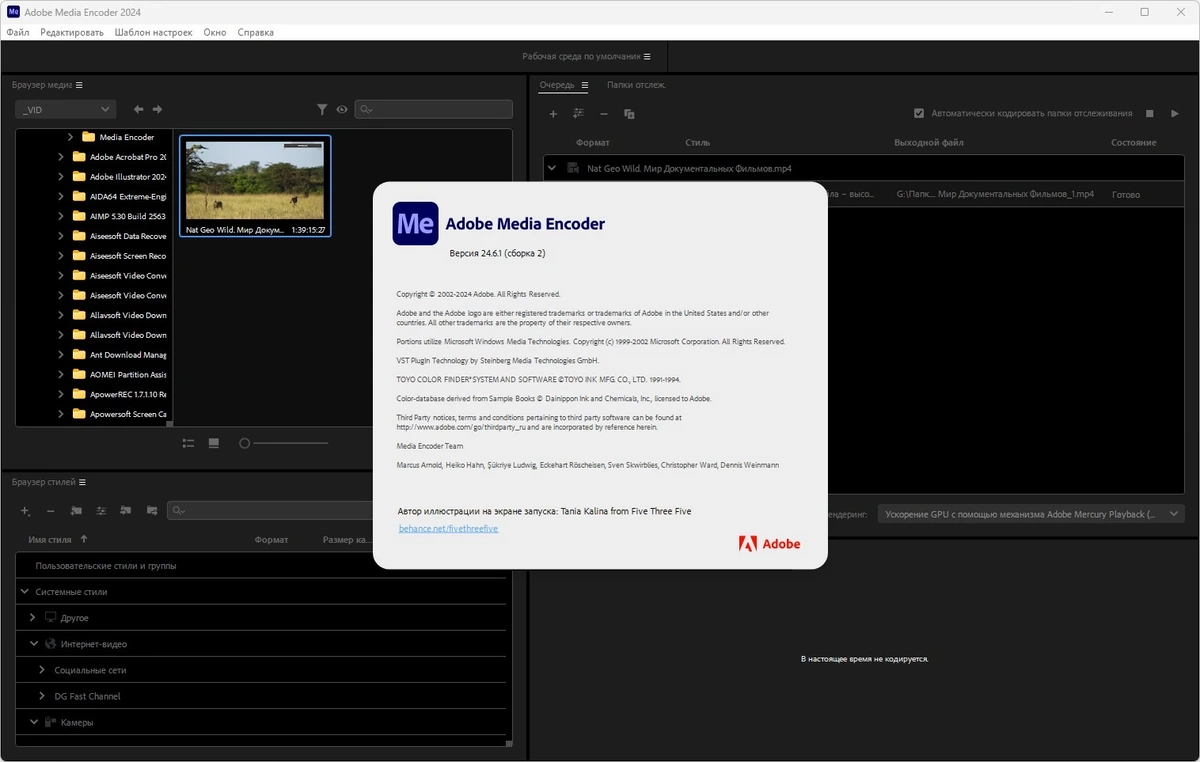Click the Имя стиля column header
This screenshot has width=1200, height=762.
[x=50, y=540]
